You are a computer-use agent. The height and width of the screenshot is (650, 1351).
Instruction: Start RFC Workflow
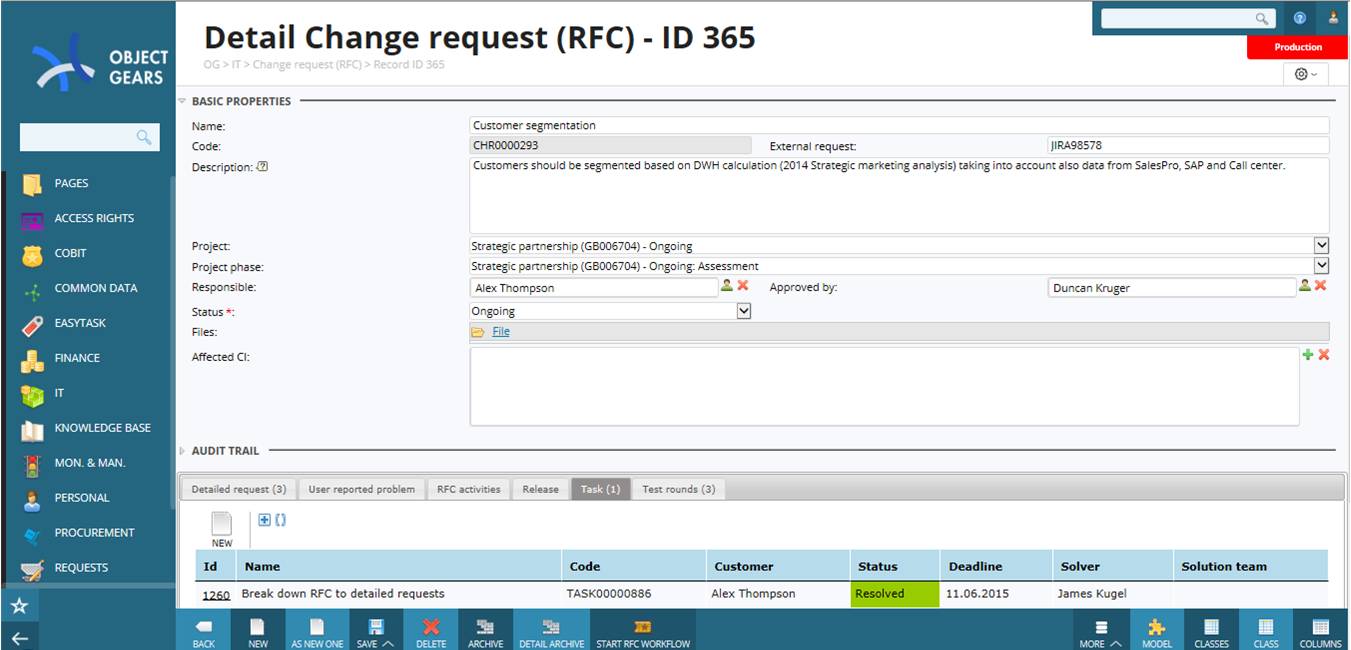643,633
